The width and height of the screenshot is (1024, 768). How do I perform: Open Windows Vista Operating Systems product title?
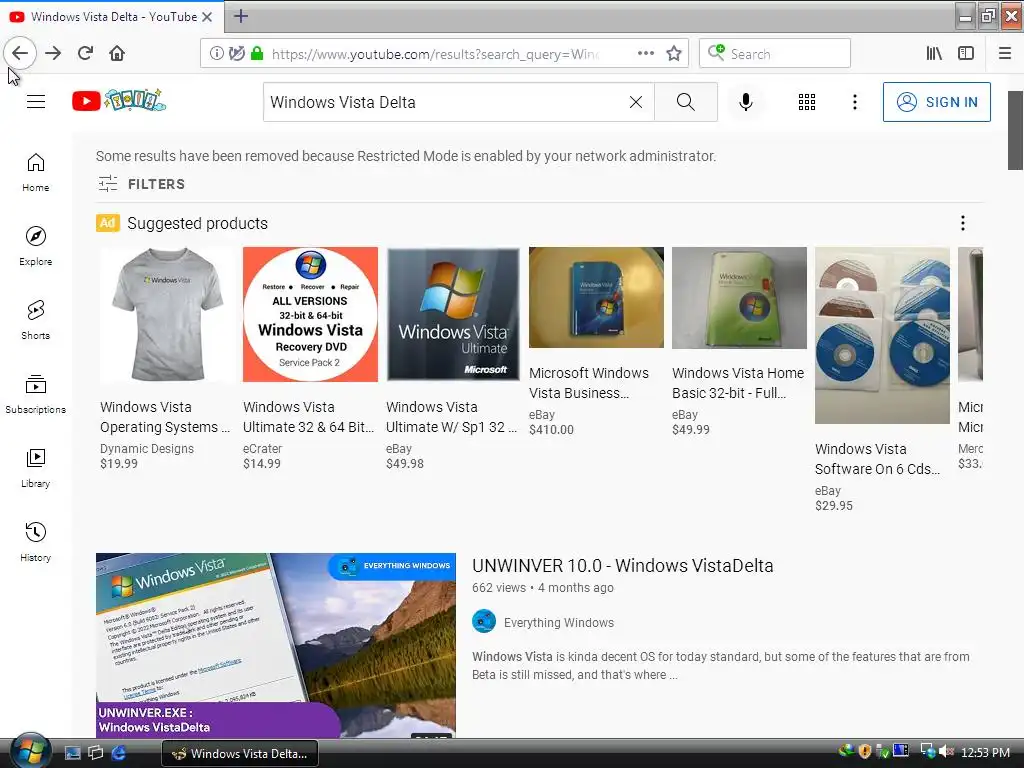coord(165,417)
